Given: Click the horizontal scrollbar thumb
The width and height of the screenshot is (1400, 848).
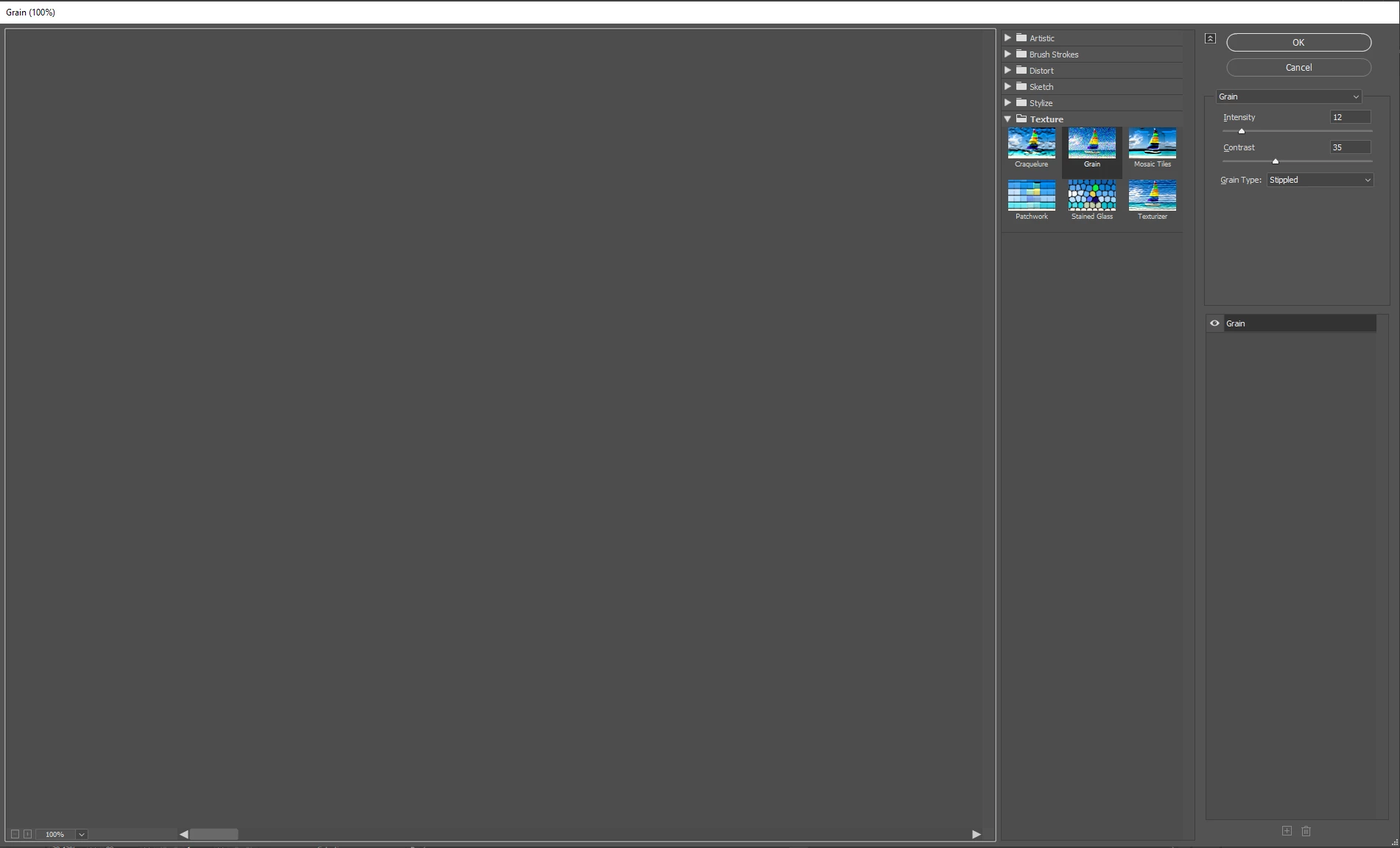Looking at the screenshot, I should [x=214, y=834].
